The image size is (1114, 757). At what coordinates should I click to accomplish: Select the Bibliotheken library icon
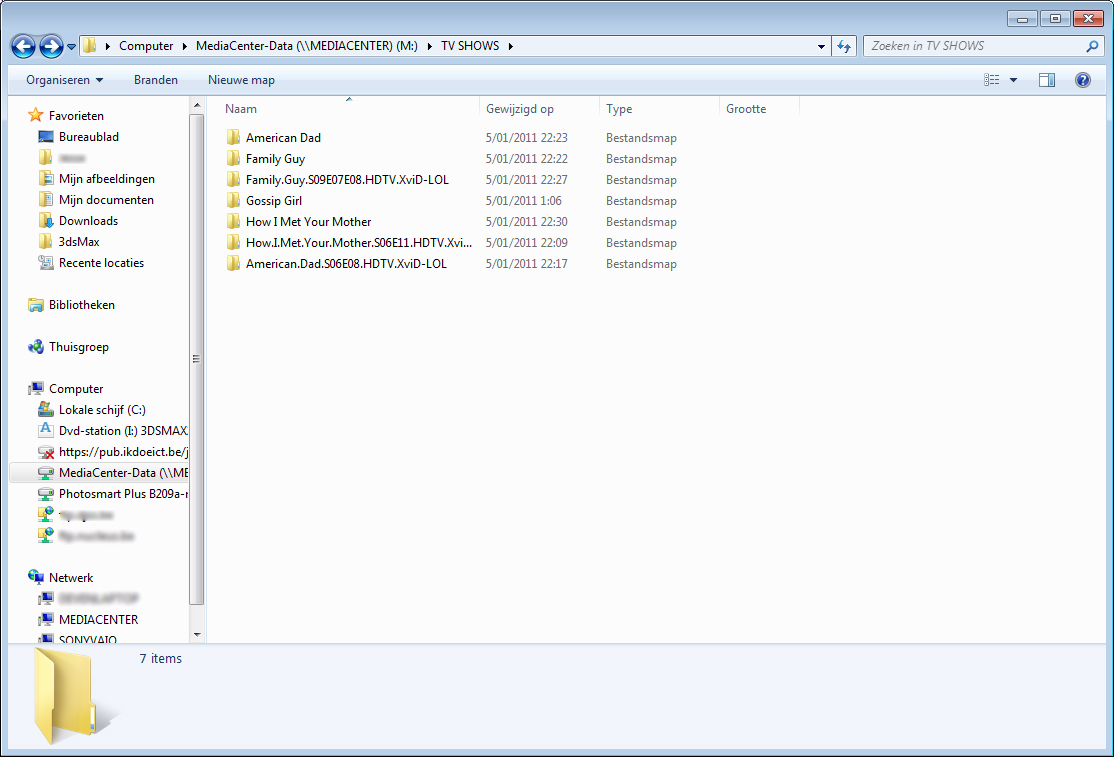[x=36, y=305]
